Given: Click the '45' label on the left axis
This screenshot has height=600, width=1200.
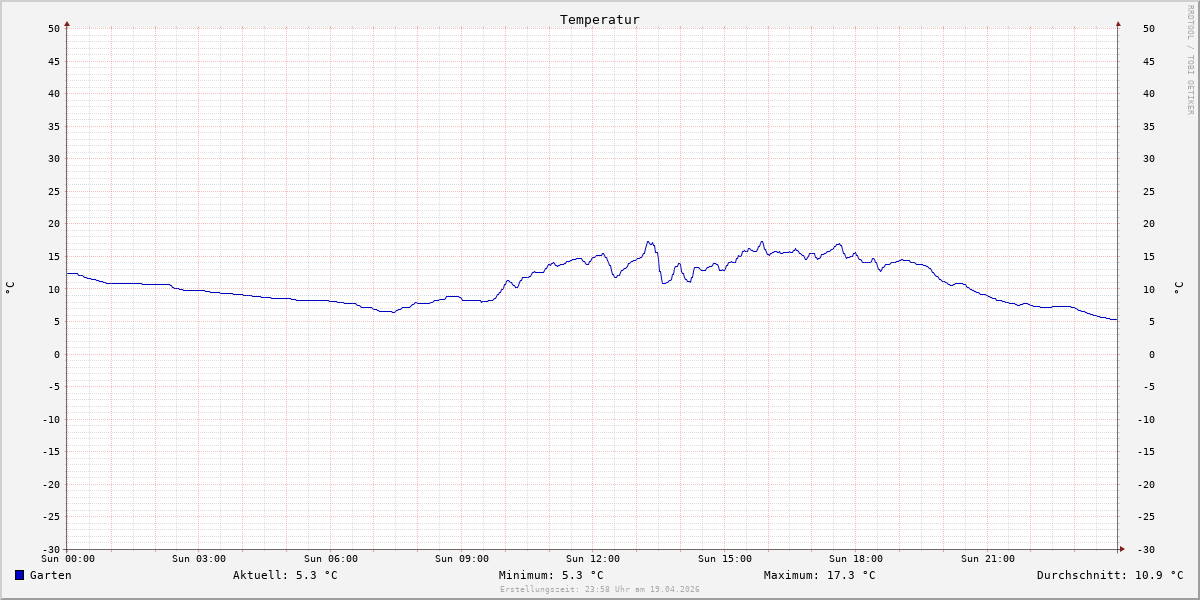Looking at the screenshot, I should (54, 61).
